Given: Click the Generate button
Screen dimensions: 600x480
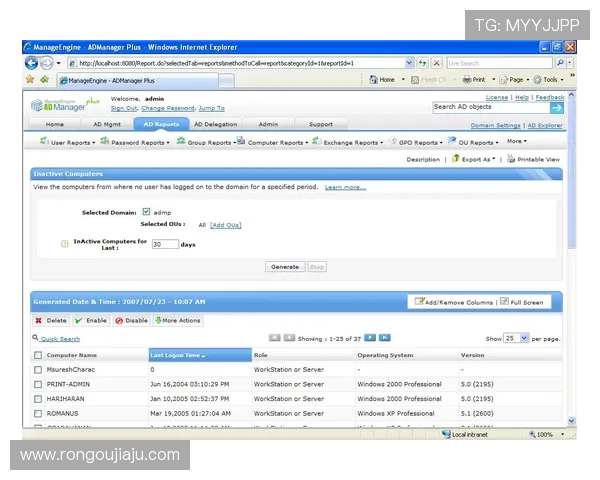Looking at the screenshot, I should tap(285, 267).
